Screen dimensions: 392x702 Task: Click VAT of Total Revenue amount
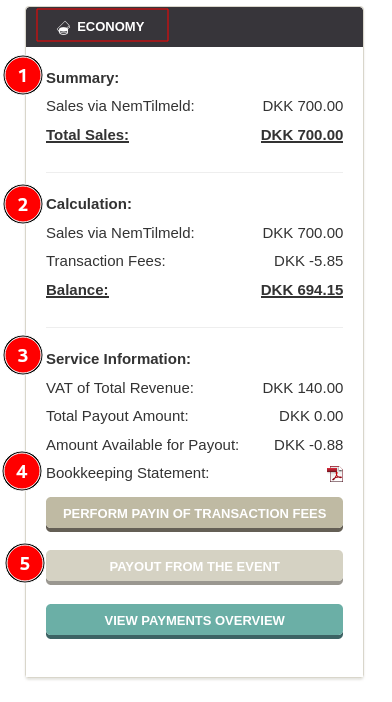click(303, 388)
